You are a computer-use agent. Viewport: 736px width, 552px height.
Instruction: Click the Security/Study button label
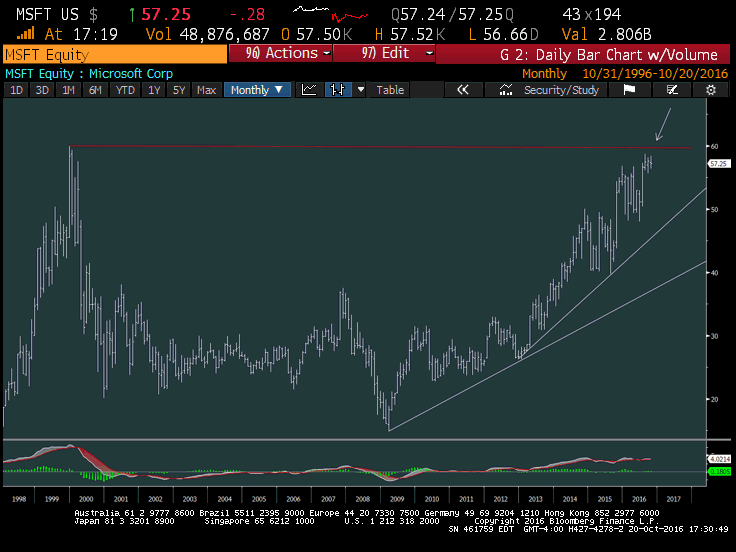pos(561,90)
